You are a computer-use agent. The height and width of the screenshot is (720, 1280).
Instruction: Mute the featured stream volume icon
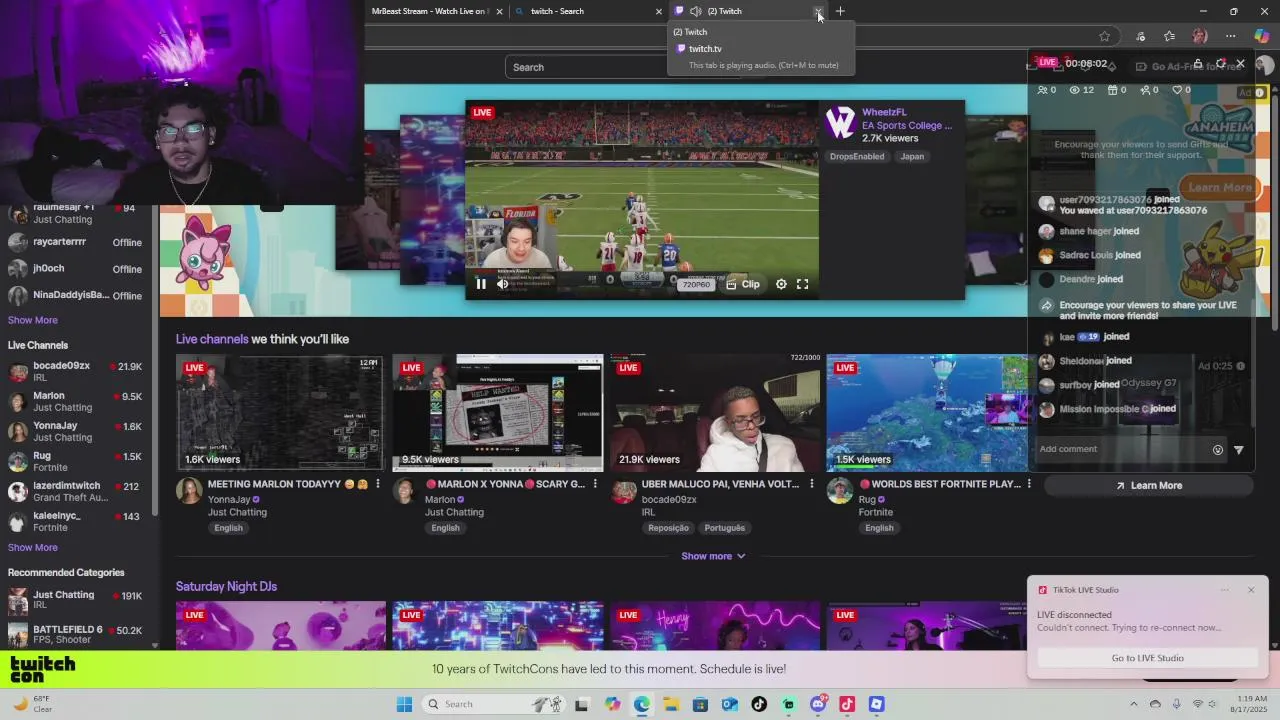[x=503, y=284]
